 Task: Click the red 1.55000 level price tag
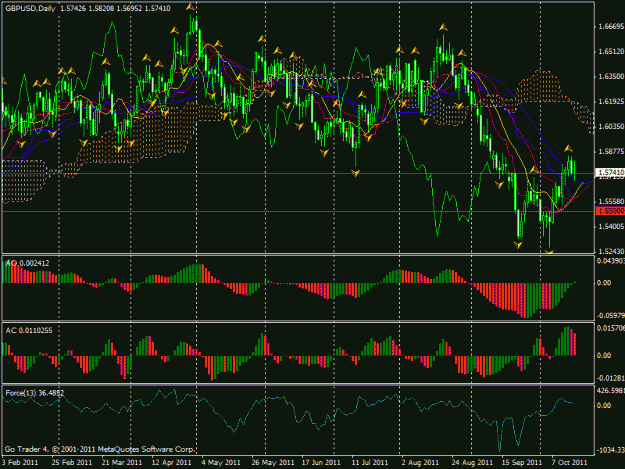tap(610, 211)
